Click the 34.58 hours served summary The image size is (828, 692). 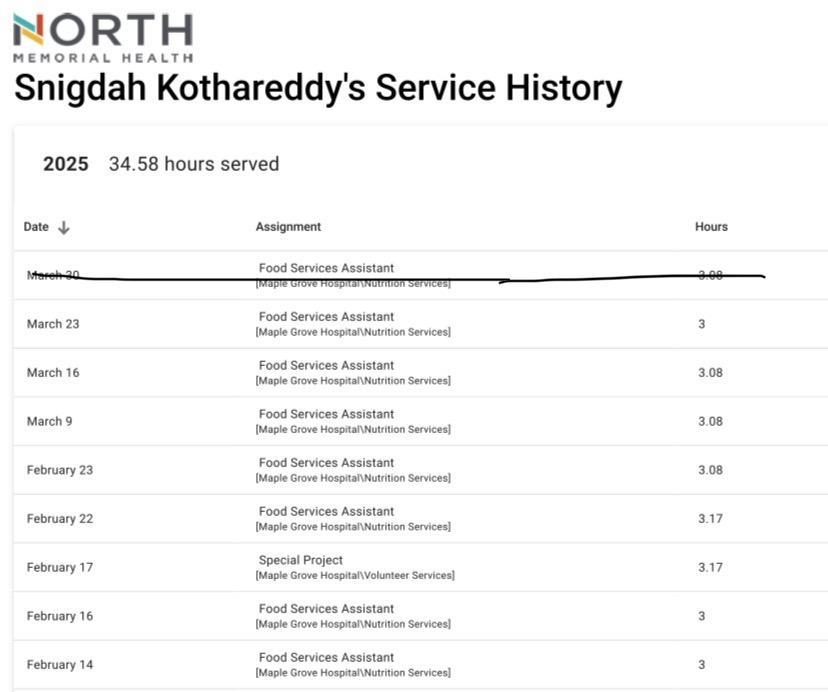(x=194, y=164)
